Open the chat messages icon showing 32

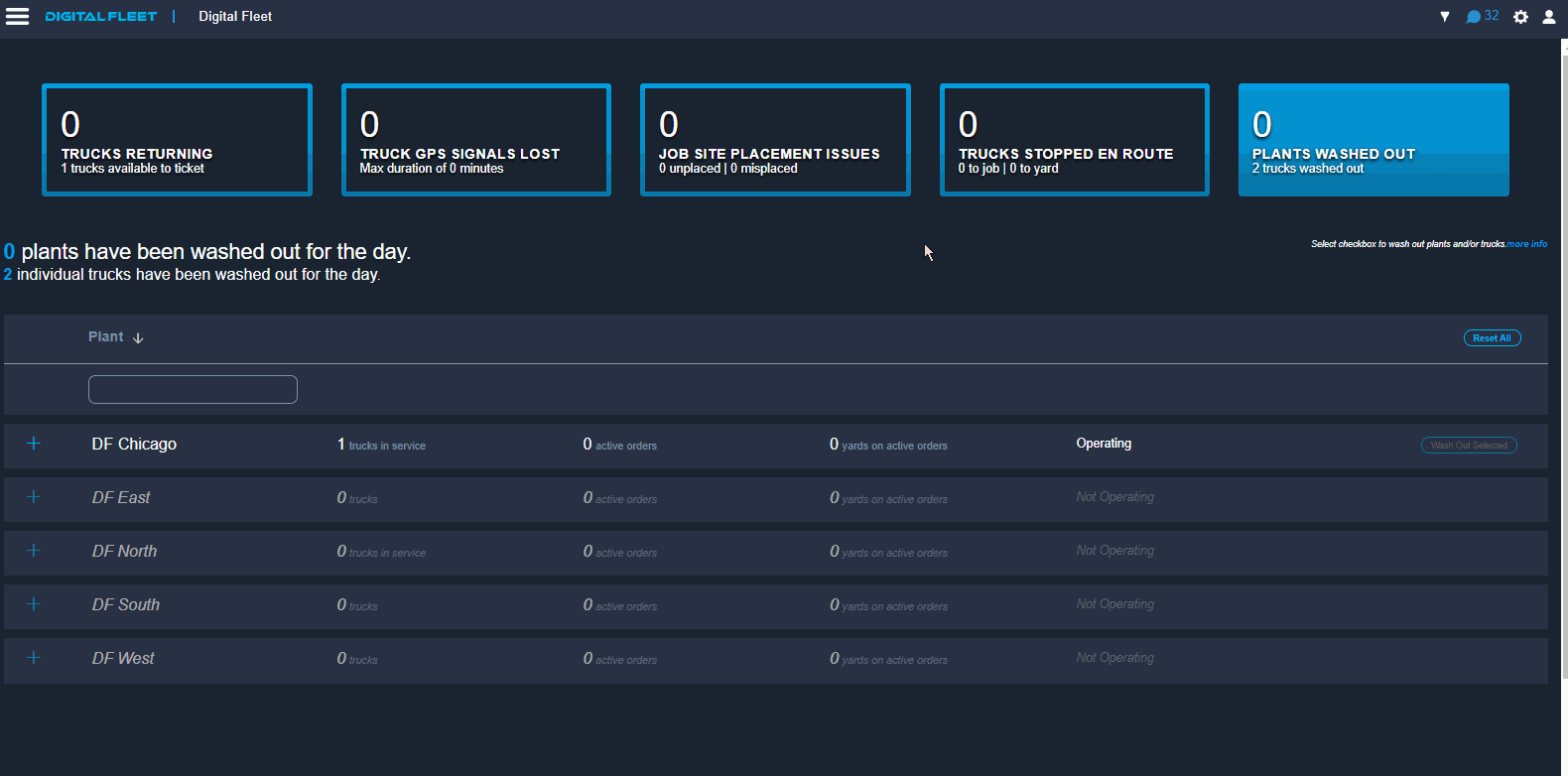1482,17
